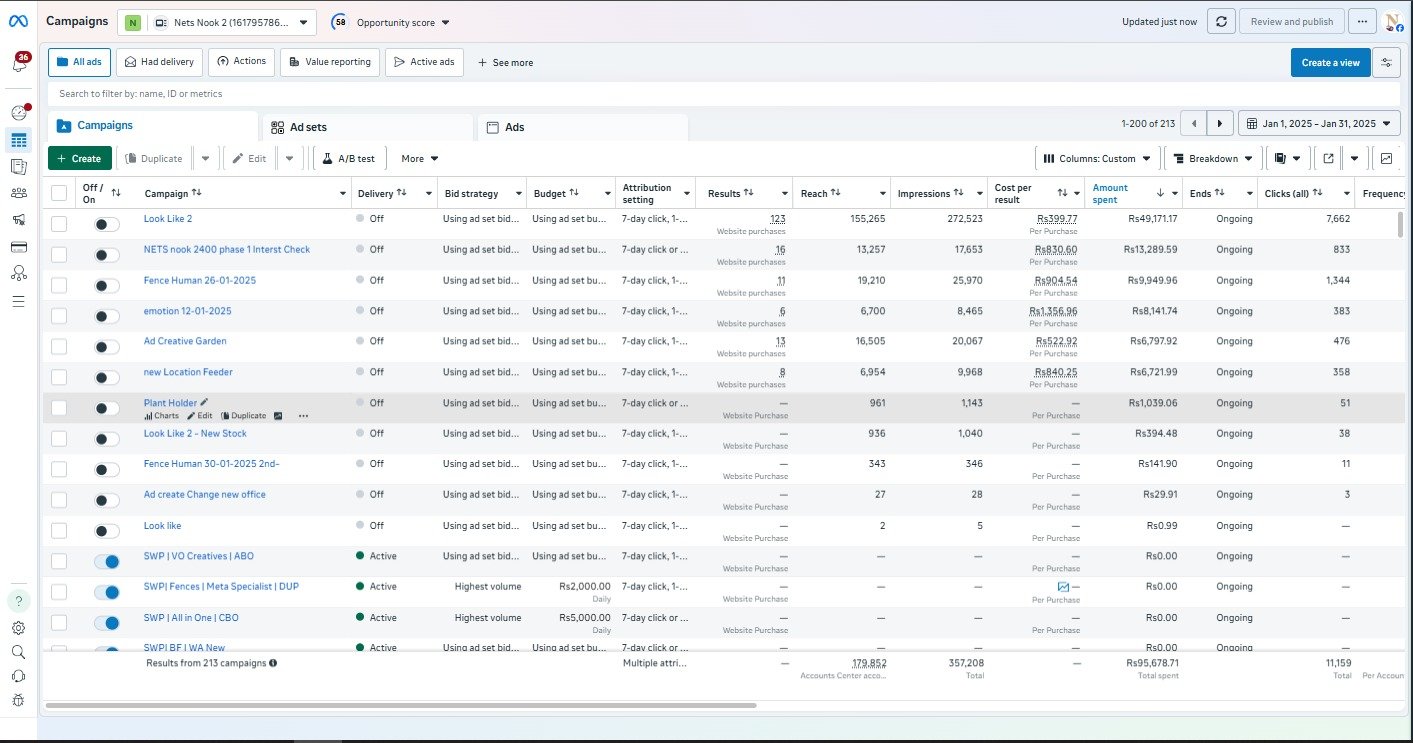Open the Fence Human 26-01-2025 campaign link

tap(199, 280)
